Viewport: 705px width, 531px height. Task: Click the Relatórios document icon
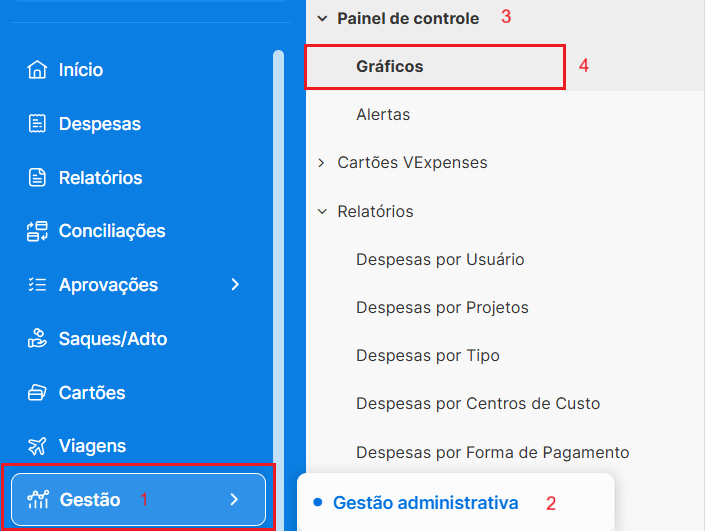(38, 178)
